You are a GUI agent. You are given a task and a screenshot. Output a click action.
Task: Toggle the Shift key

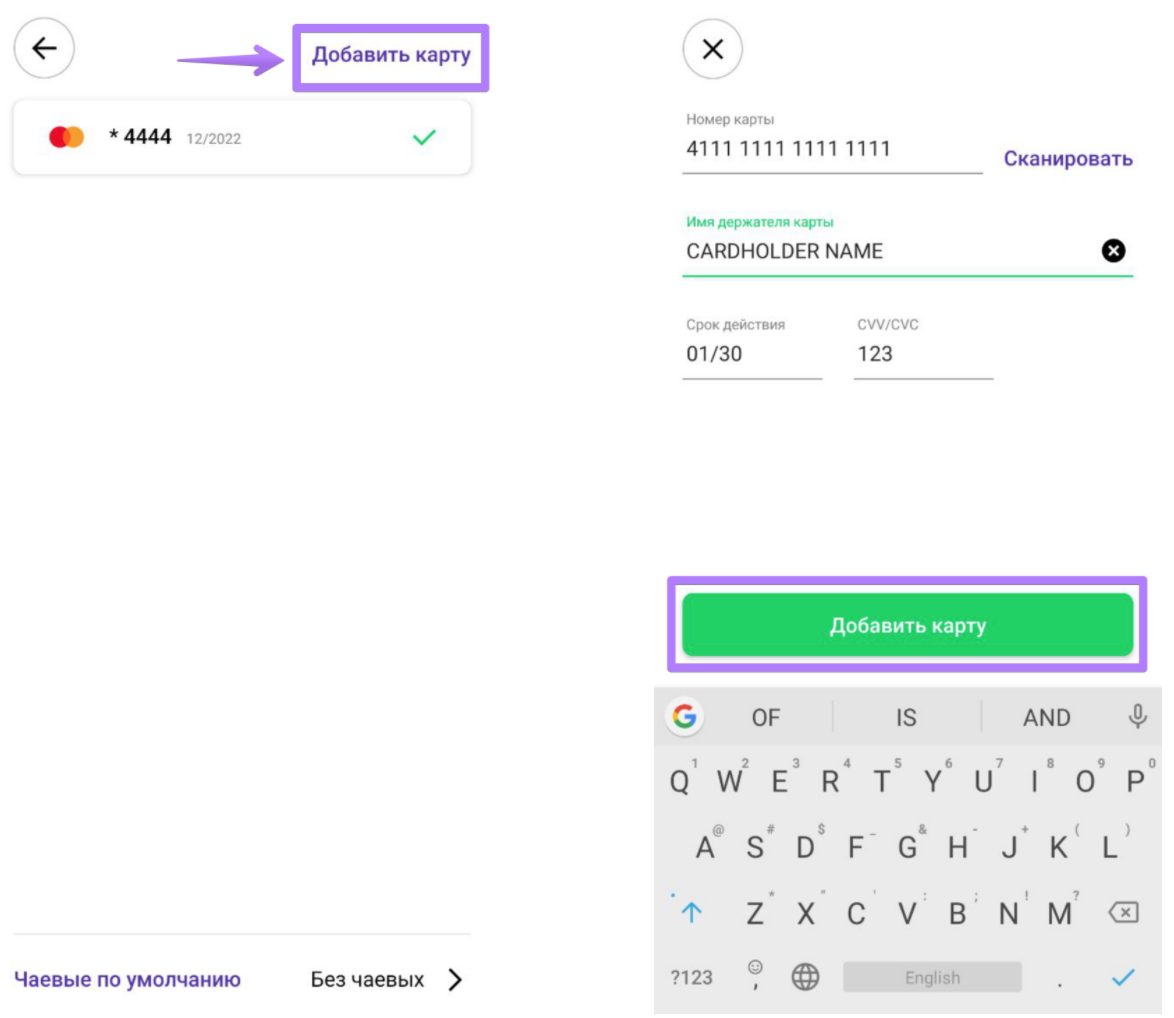(691, 911)
